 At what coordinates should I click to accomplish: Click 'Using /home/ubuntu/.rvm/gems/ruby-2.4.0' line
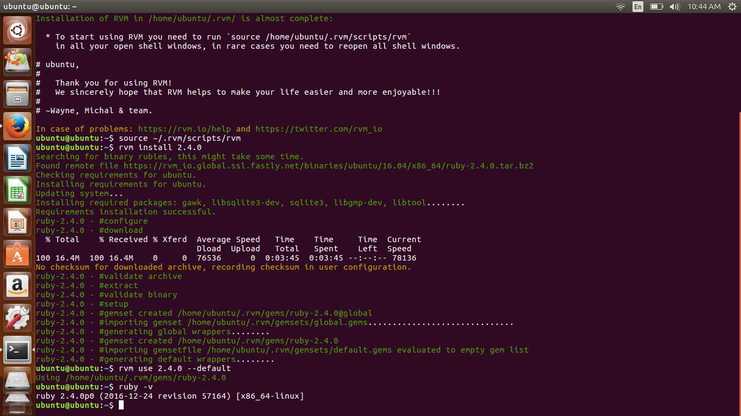pos(130,378)
